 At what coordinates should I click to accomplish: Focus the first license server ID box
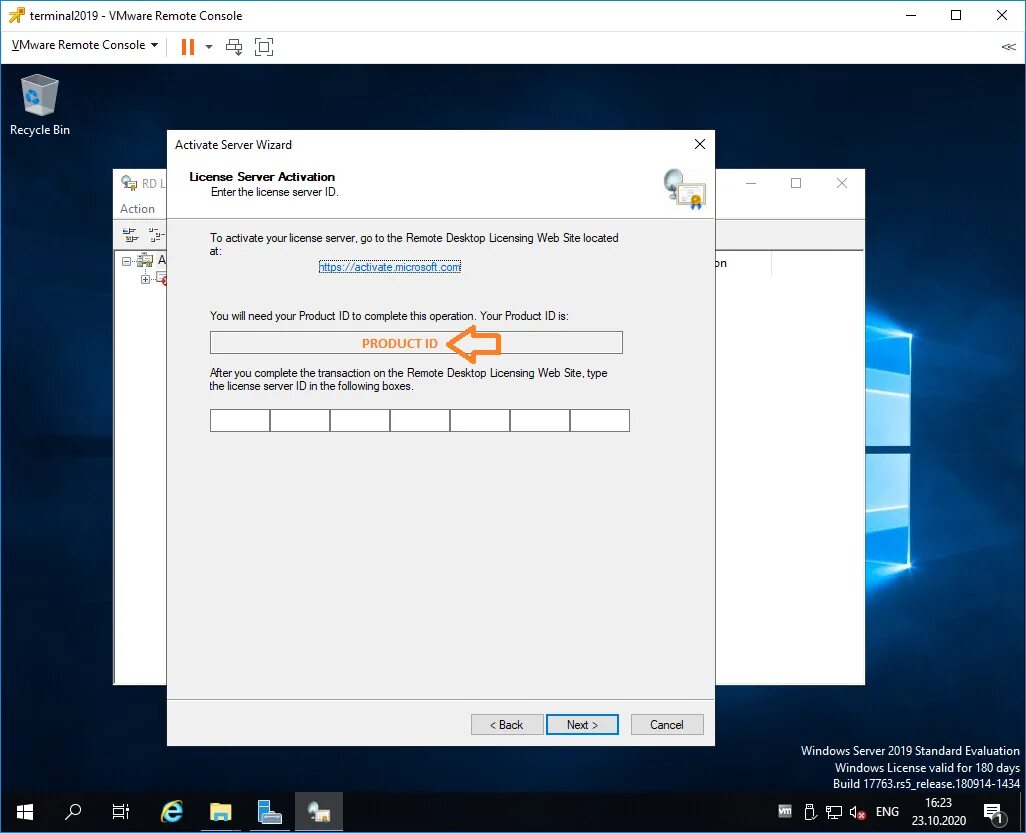click(x=239, y=420)
